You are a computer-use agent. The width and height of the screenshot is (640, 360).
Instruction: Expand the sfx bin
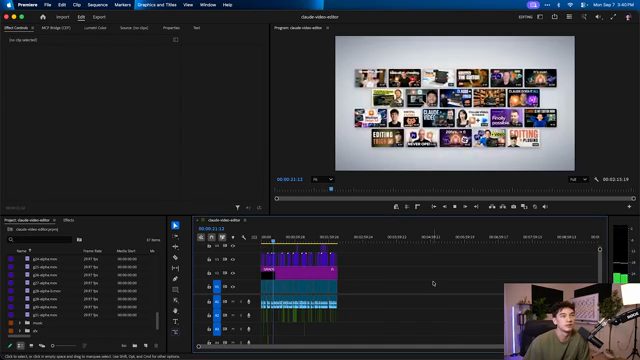20,331
